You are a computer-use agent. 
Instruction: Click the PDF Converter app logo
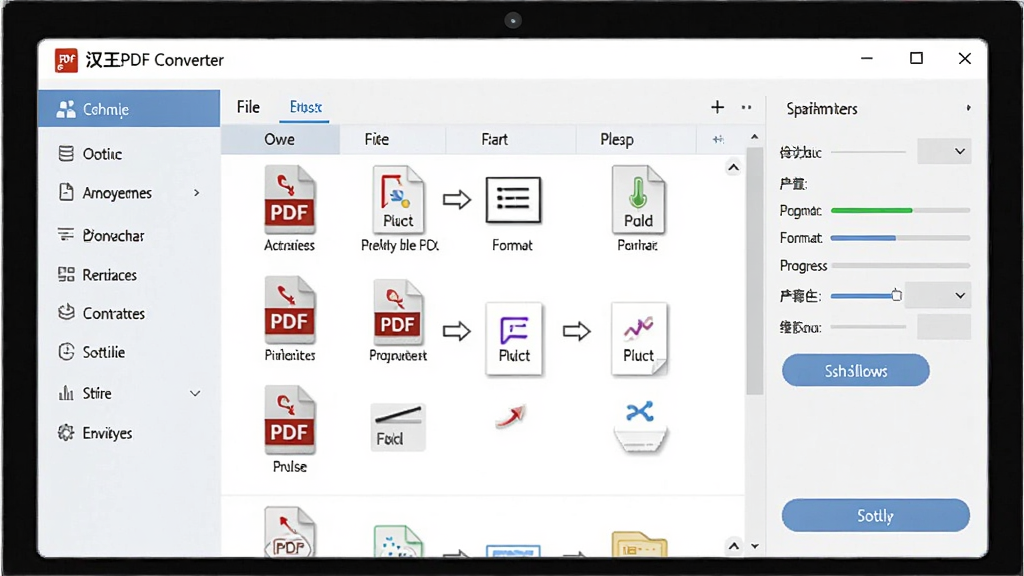66,60
